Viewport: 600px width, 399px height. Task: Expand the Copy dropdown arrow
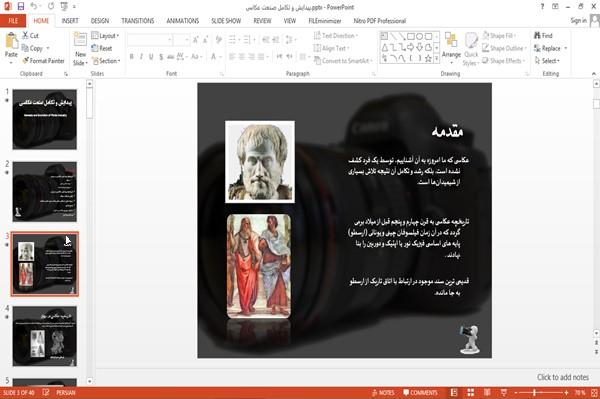point(48,48)
